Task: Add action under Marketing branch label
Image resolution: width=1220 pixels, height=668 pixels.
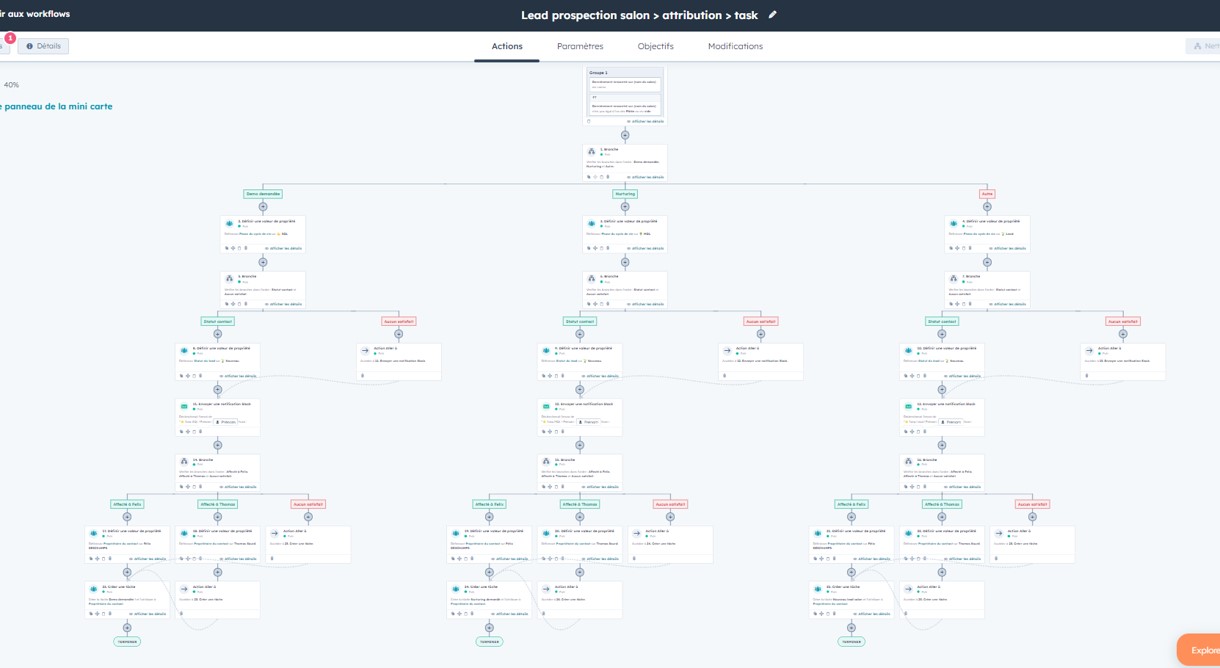Action: click(x=625, y=207)
